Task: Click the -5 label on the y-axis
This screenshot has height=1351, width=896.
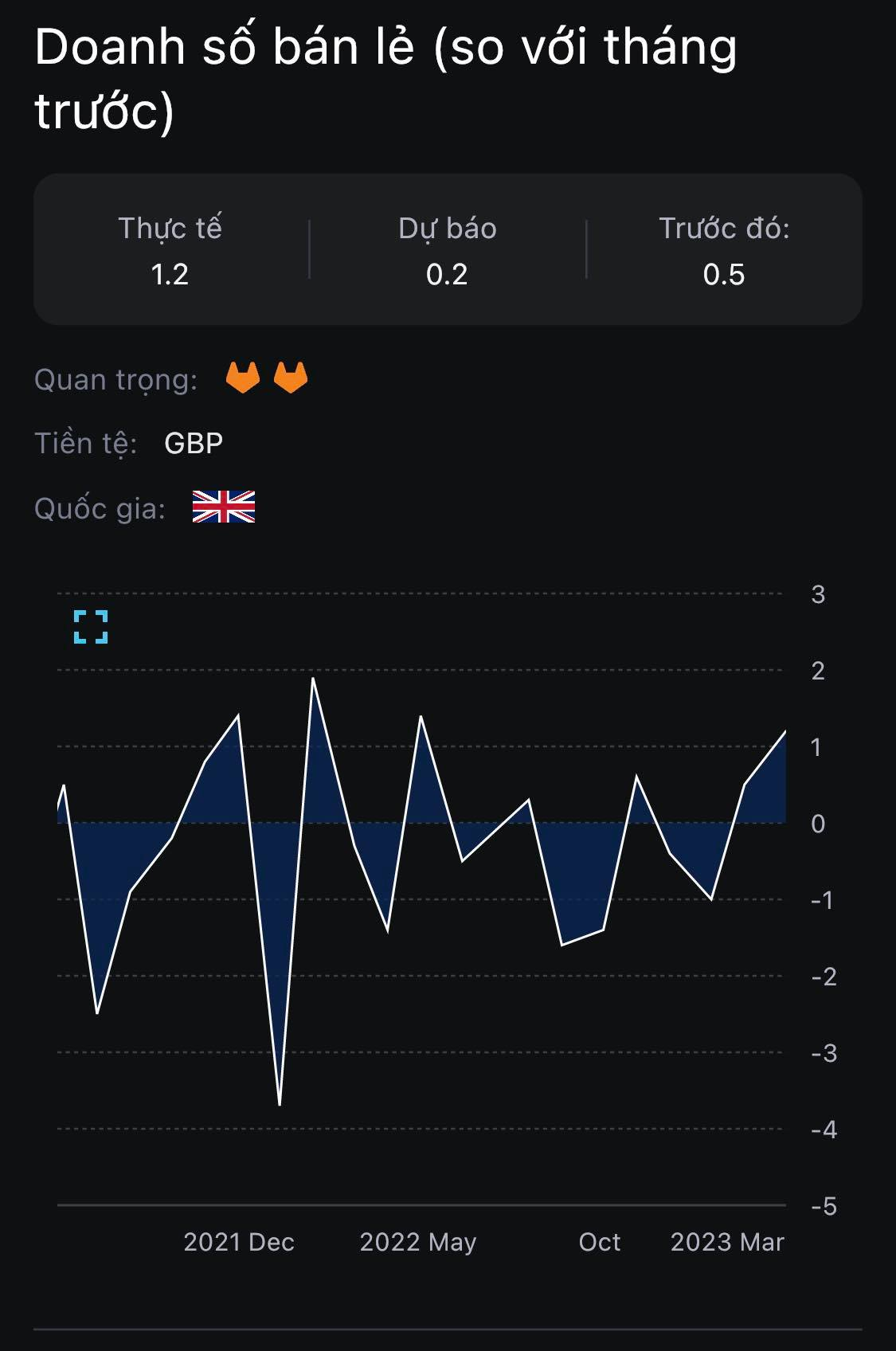Action: (x=824, y=1206)
